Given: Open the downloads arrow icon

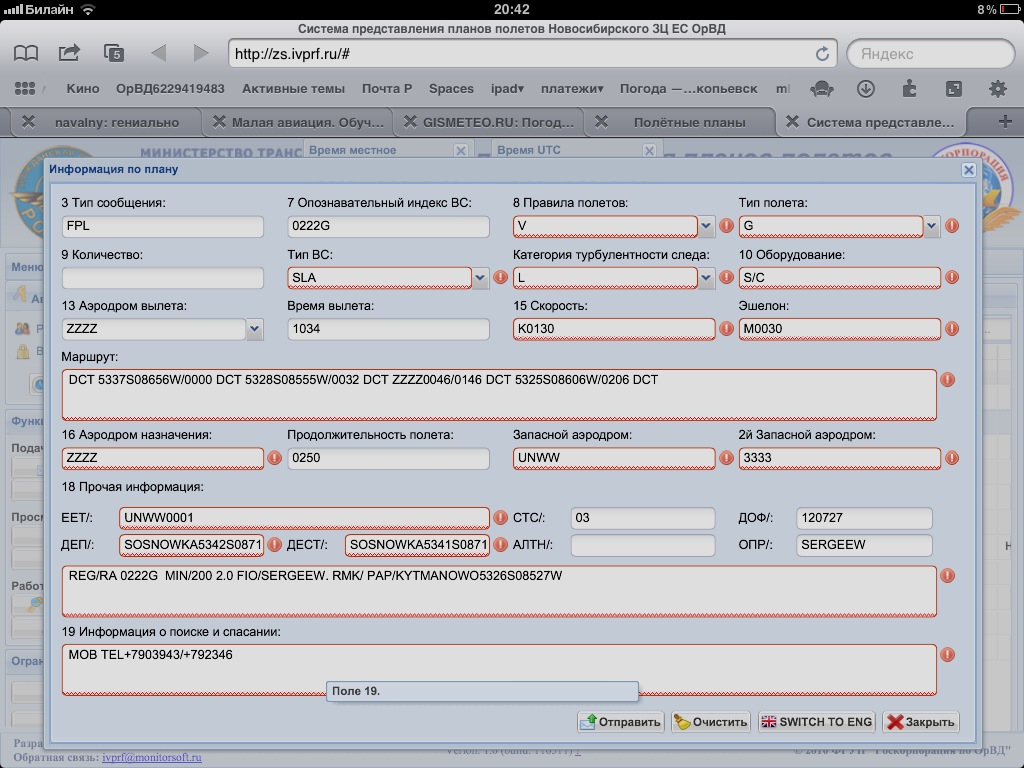Looking at the screenshot, I should (x=865, y=88).
